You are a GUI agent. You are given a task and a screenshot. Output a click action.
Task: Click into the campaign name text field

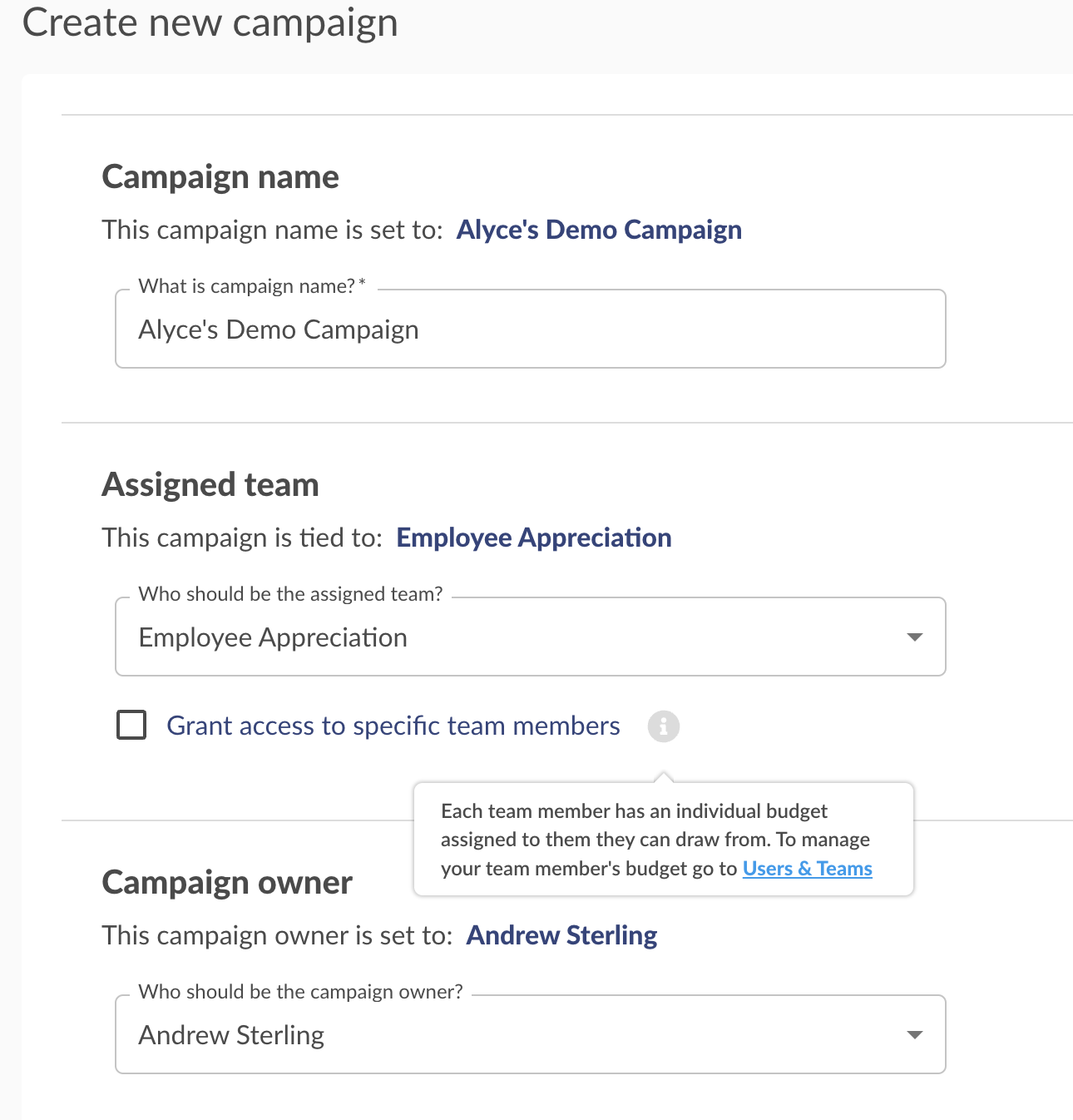(531, 329)
